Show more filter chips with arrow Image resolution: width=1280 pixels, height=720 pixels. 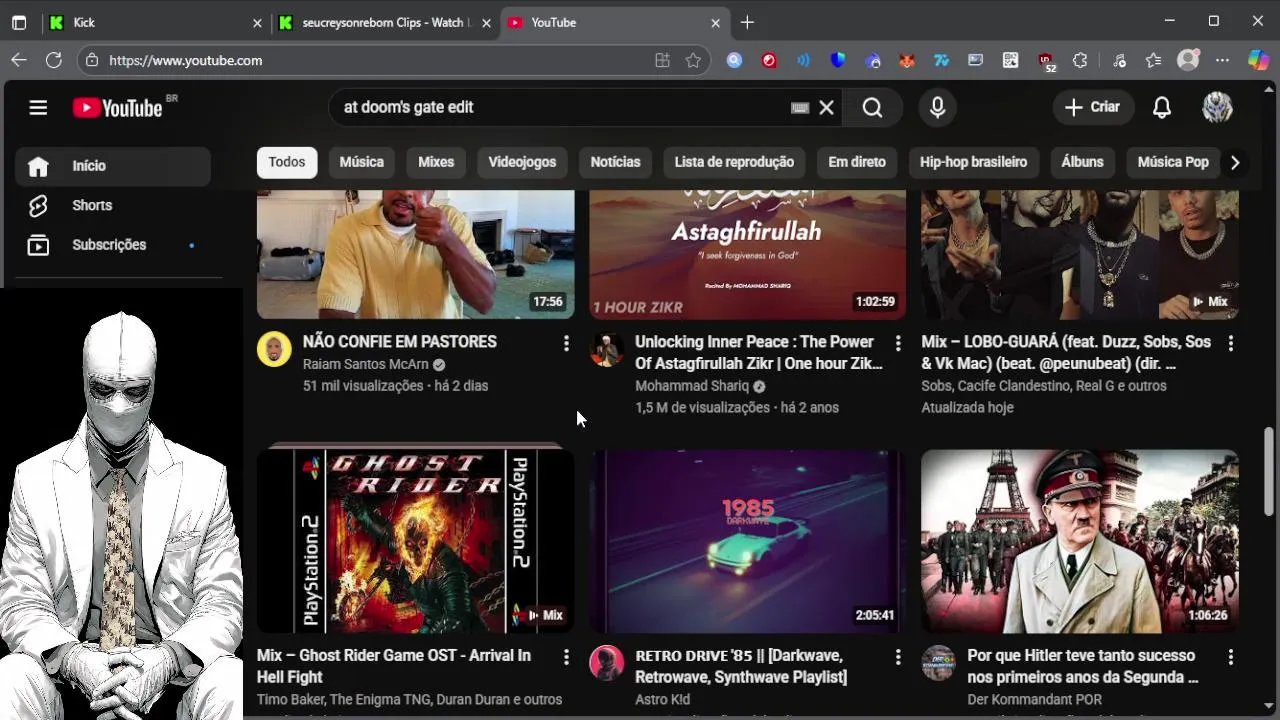(1235, 162)
